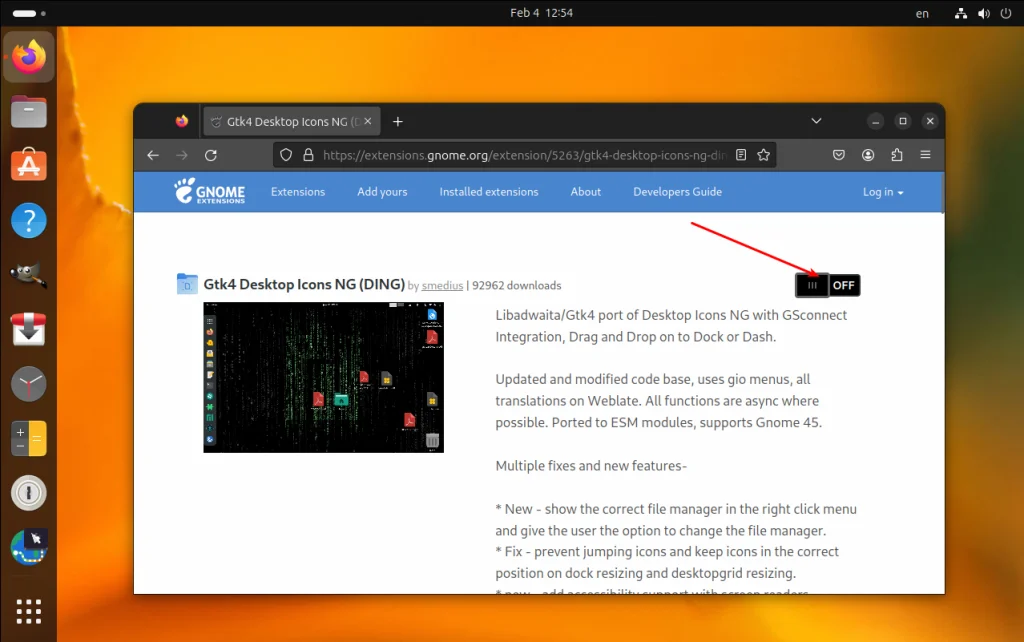The height and width of the screenshot is (642, 1024).
Task: Open the Pocket save button
Action: coord(839,155)
